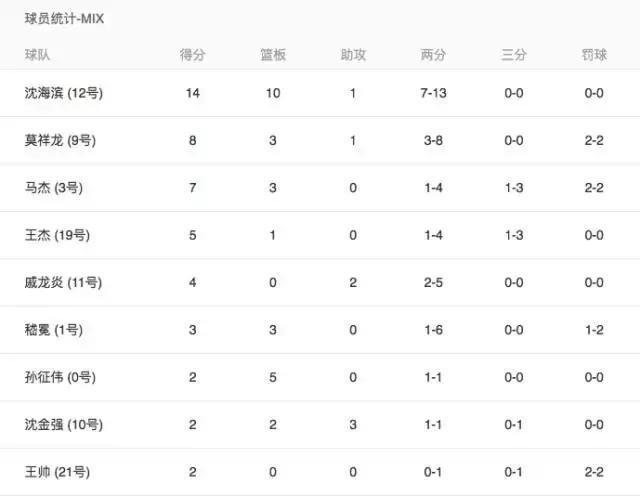Click the 罚球 column header
Image resolution: width=640 pixels, height=496 pixels.
(x=594, y=55)
